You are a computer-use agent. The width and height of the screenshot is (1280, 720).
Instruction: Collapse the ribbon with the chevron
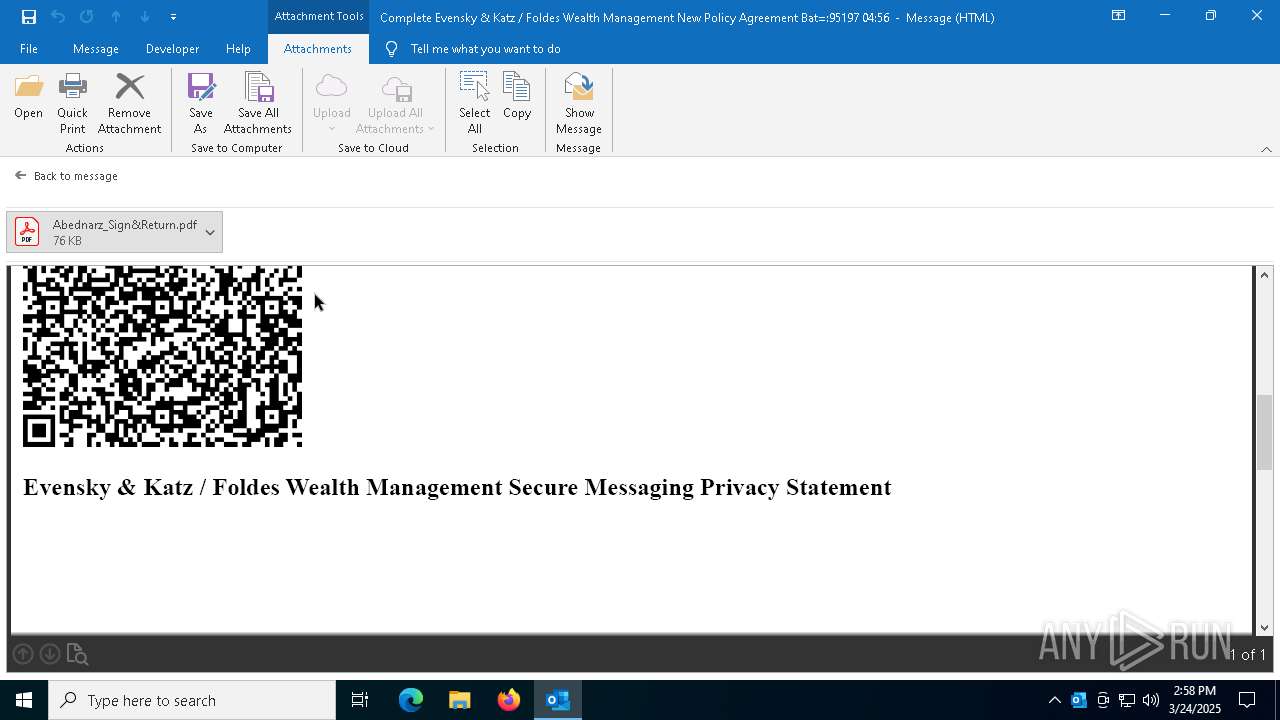[x=1266, y=149]
